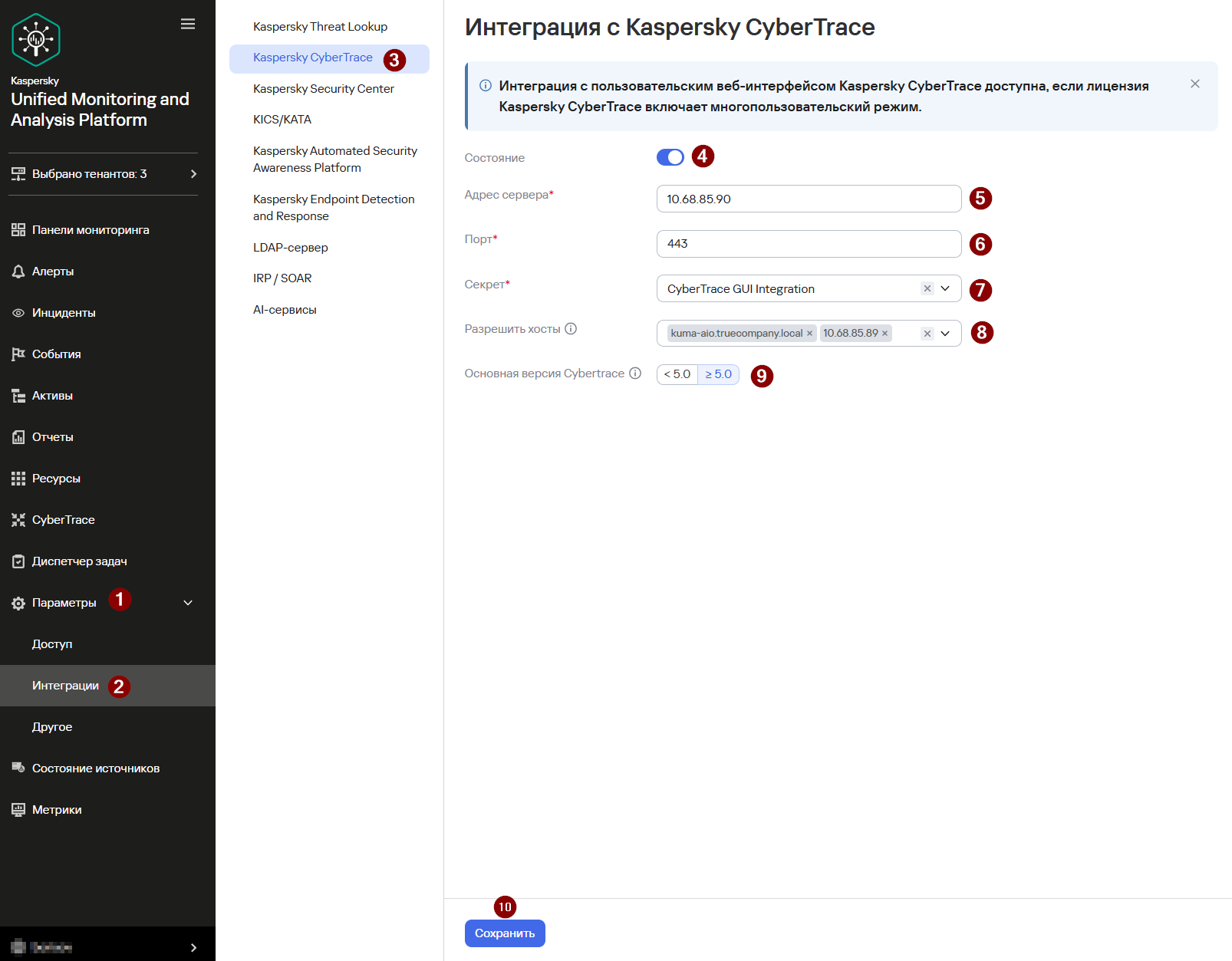Viewport: 1232px width, 961px height.
Task: Click the Активы tree icon
Action: coord(18,396)
